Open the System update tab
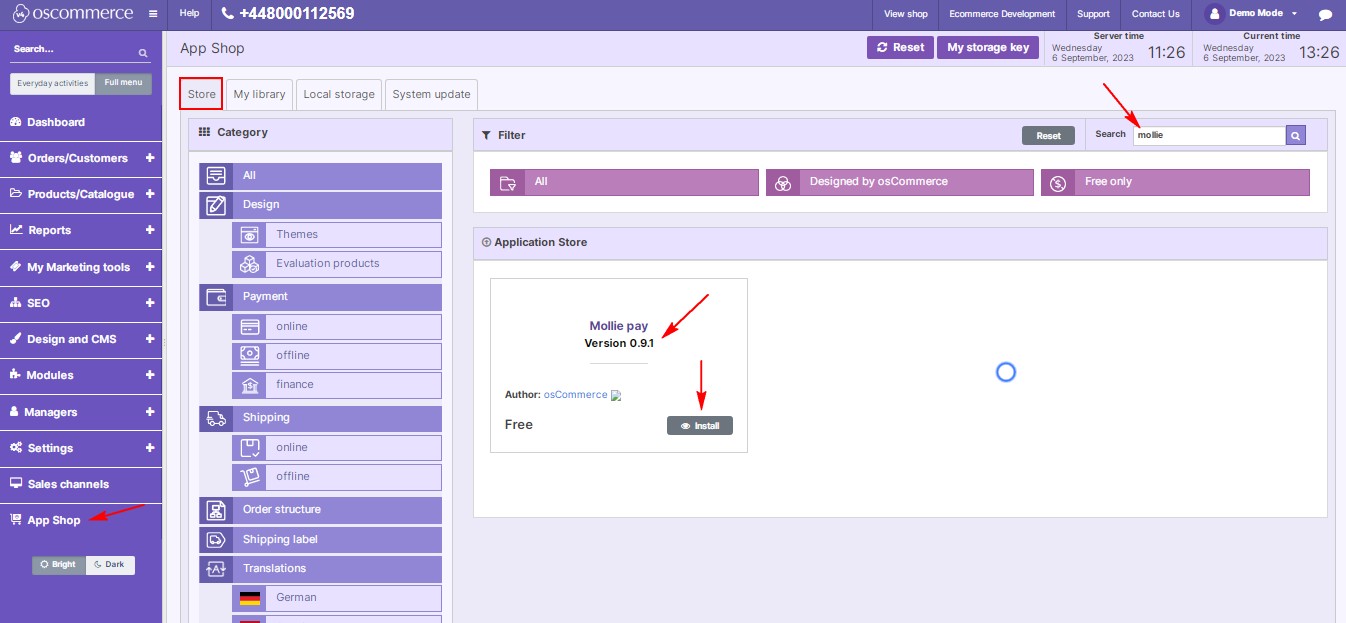This screenshot has height=623, width=1346. click(431, 94)
